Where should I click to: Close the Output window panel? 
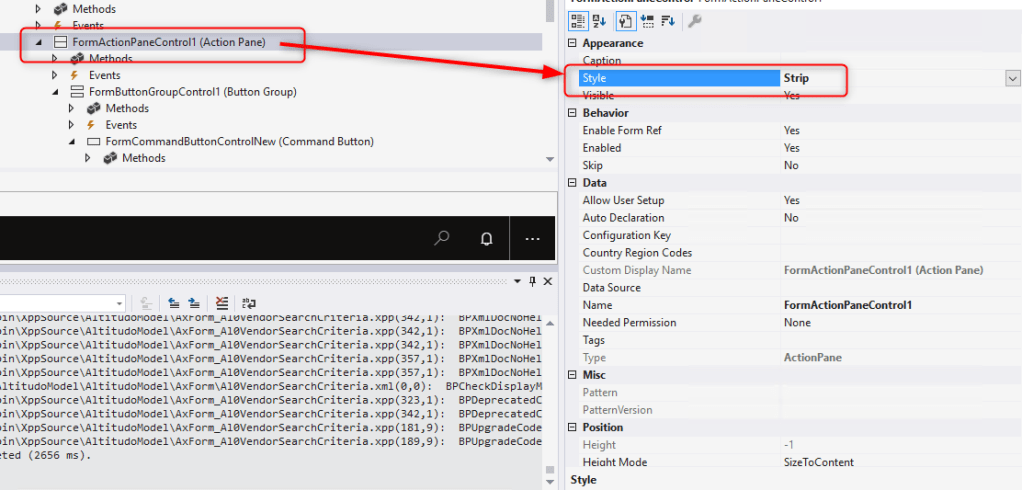[547, 281]
